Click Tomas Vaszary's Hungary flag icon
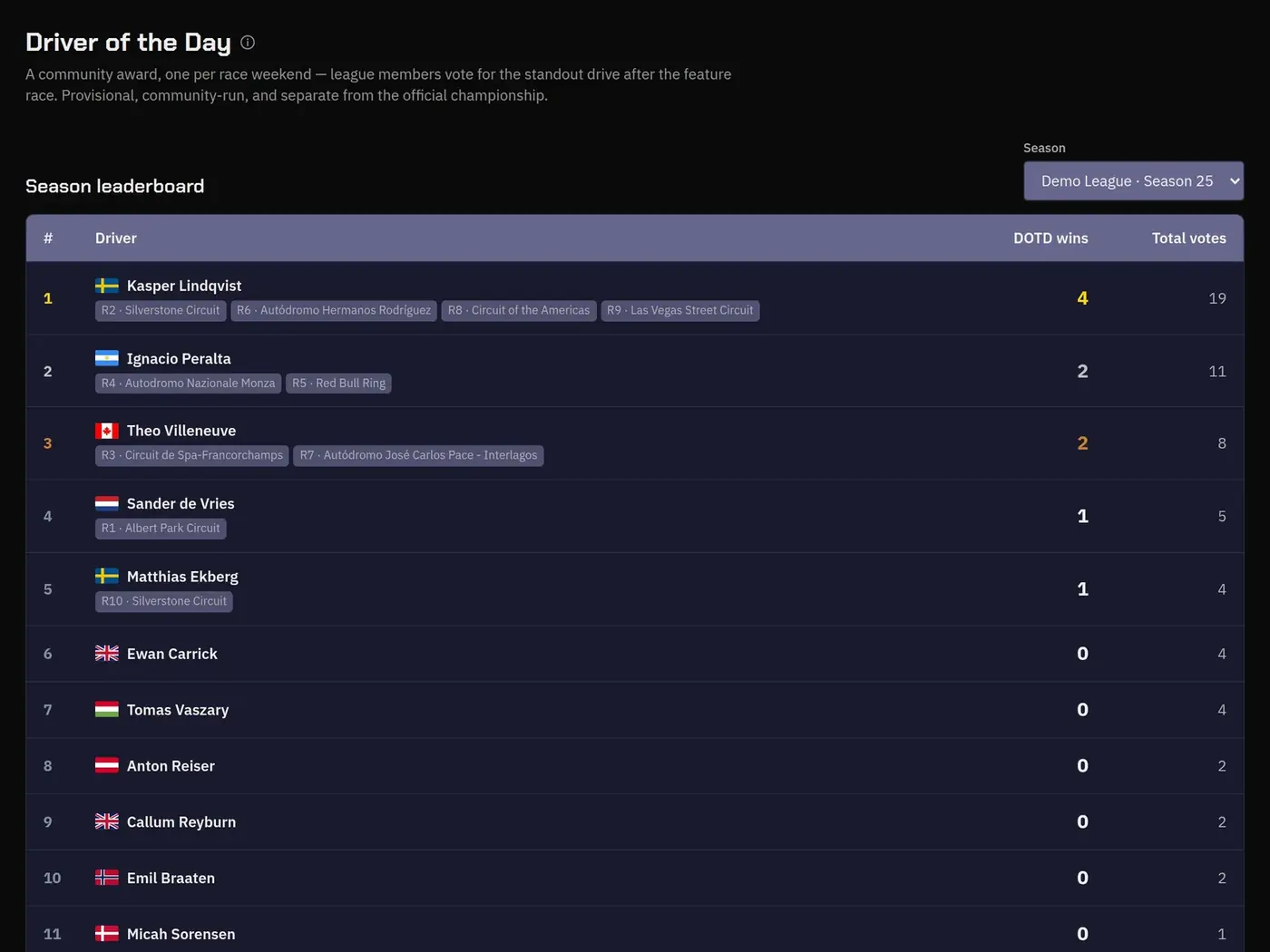 (107, 710)
